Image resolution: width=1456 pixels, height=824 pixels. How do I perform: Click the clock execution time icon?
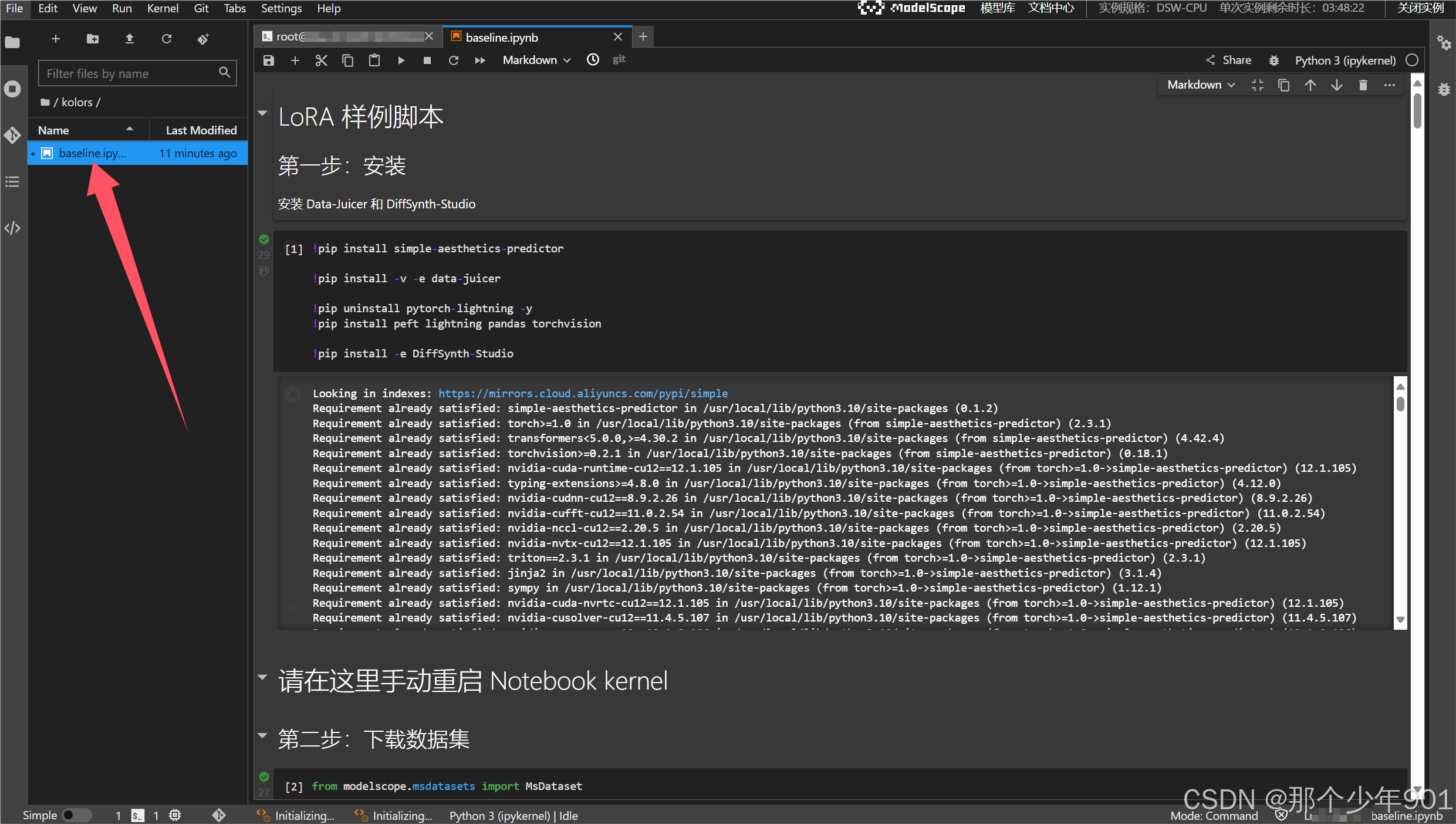tap(593, 60)
